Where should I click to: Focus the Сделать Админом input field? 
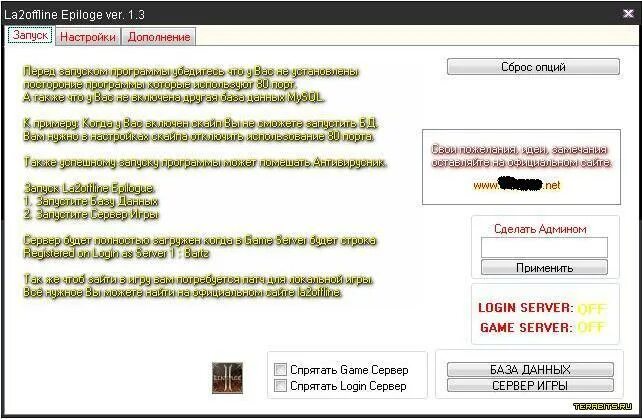(x=544, y=247)
